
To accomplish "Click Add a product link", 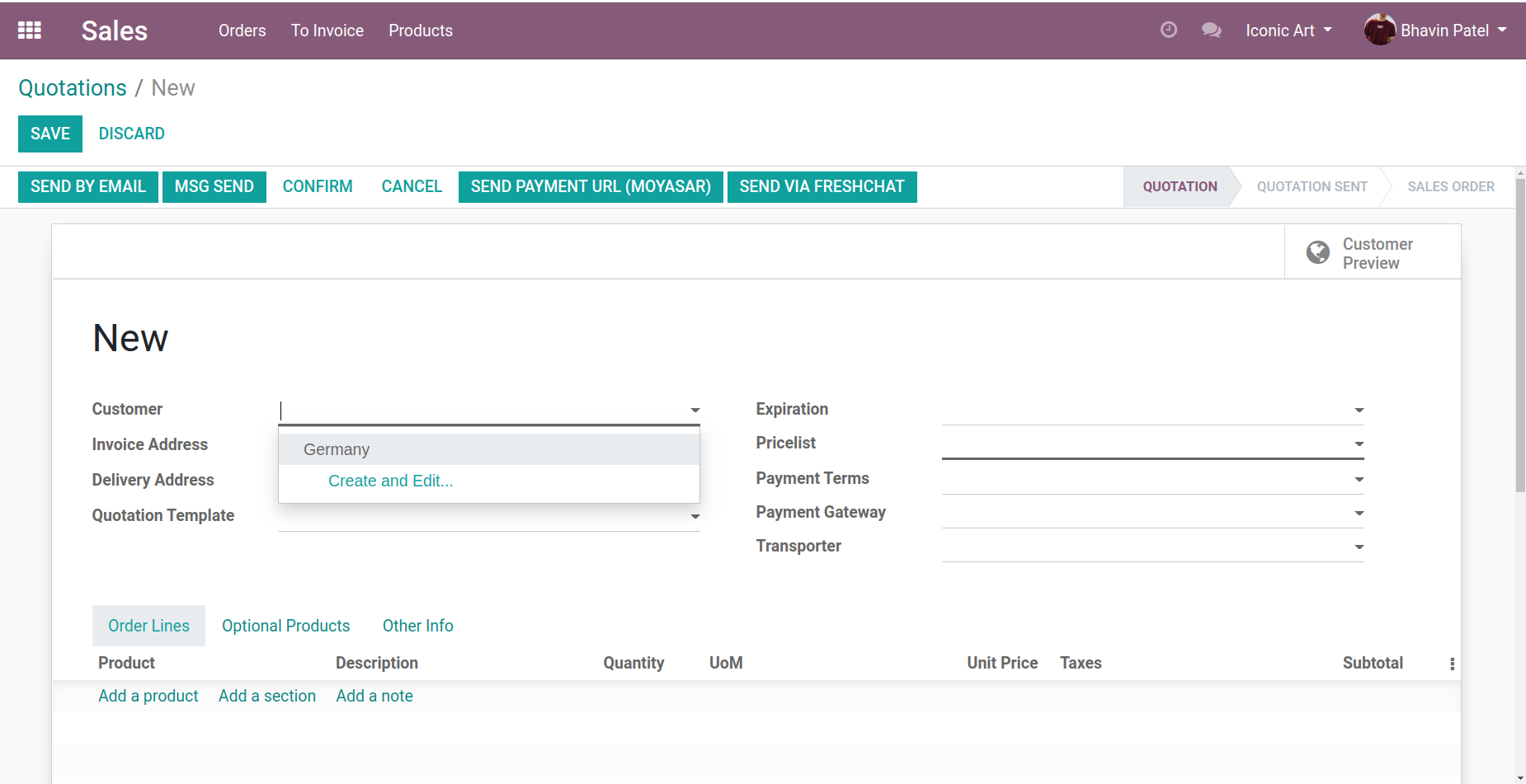I will tap(148, 696).
